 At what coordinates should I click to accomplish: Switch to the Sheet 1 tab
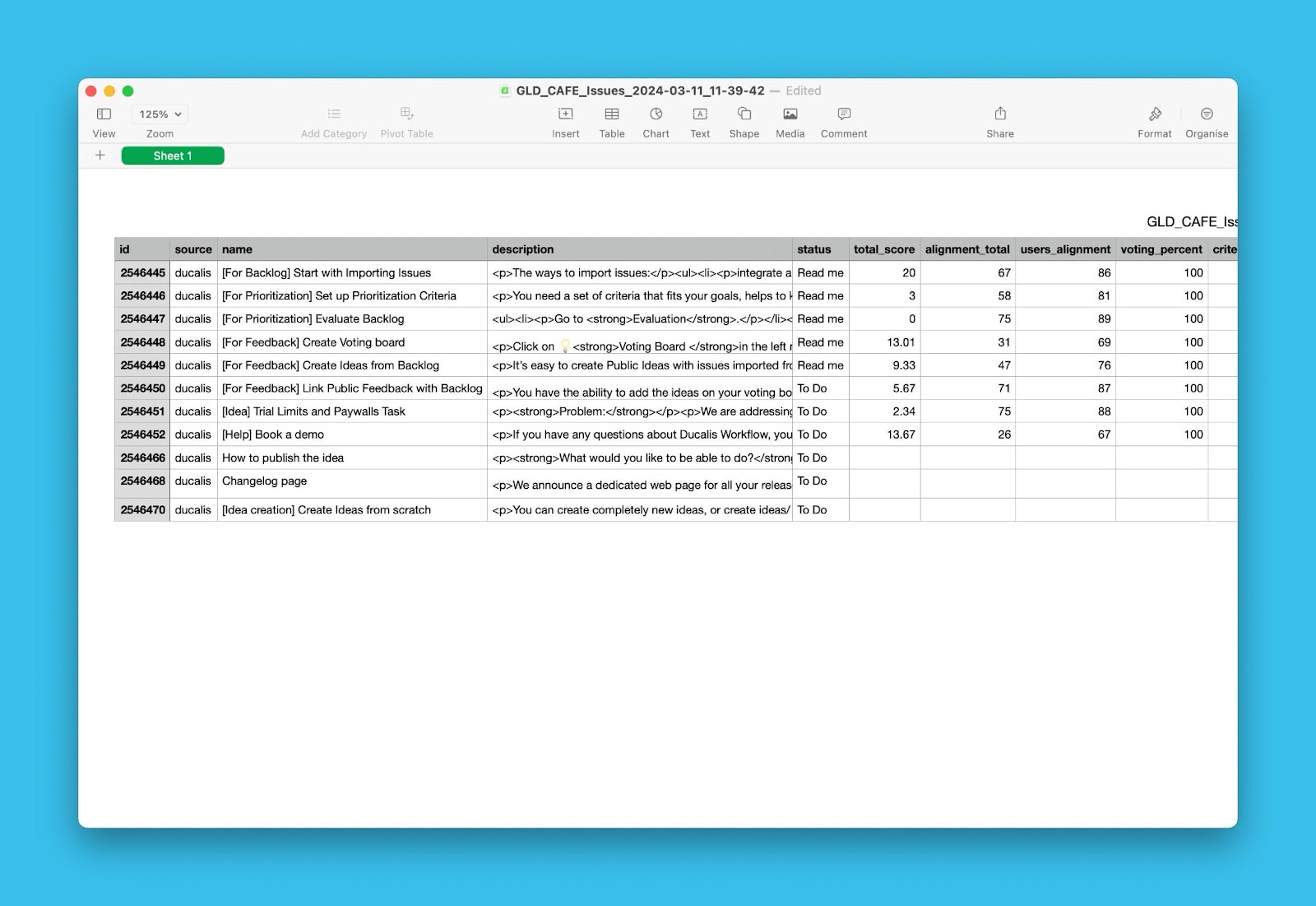[x=173, y=156]
